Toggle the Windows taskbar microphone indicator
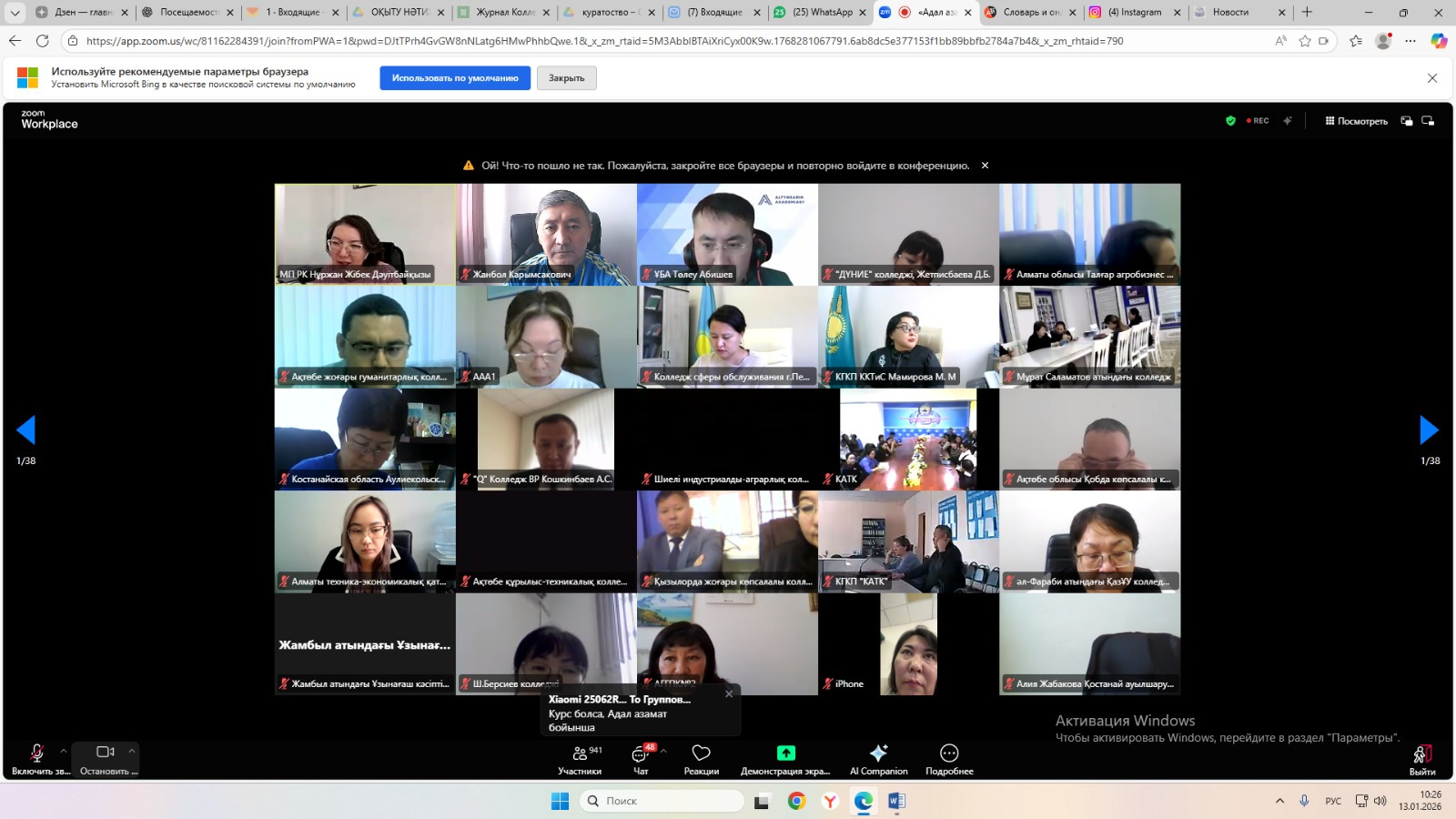Viewport: 1456px width, 819px height. click(1304, 801)
